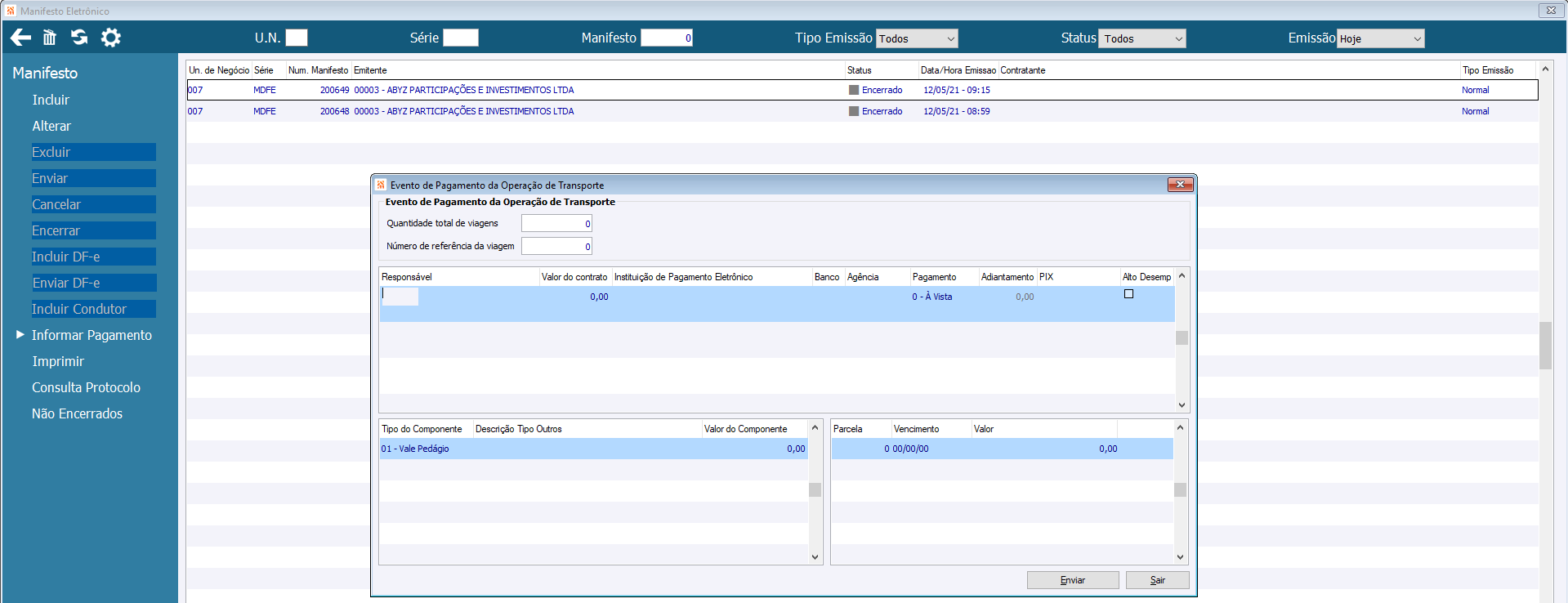
Task: Select manifest row 200648
Action: 862,111
